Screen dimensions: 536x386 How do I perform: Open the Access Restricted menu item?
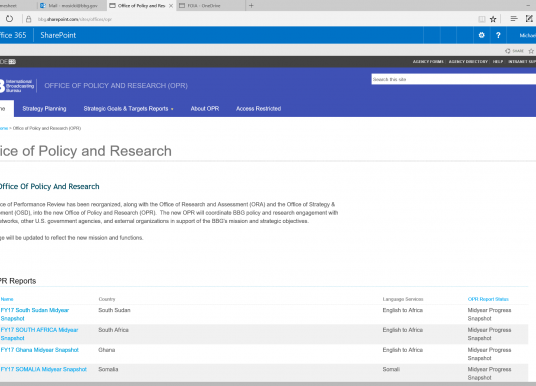[x=258, y=109]
